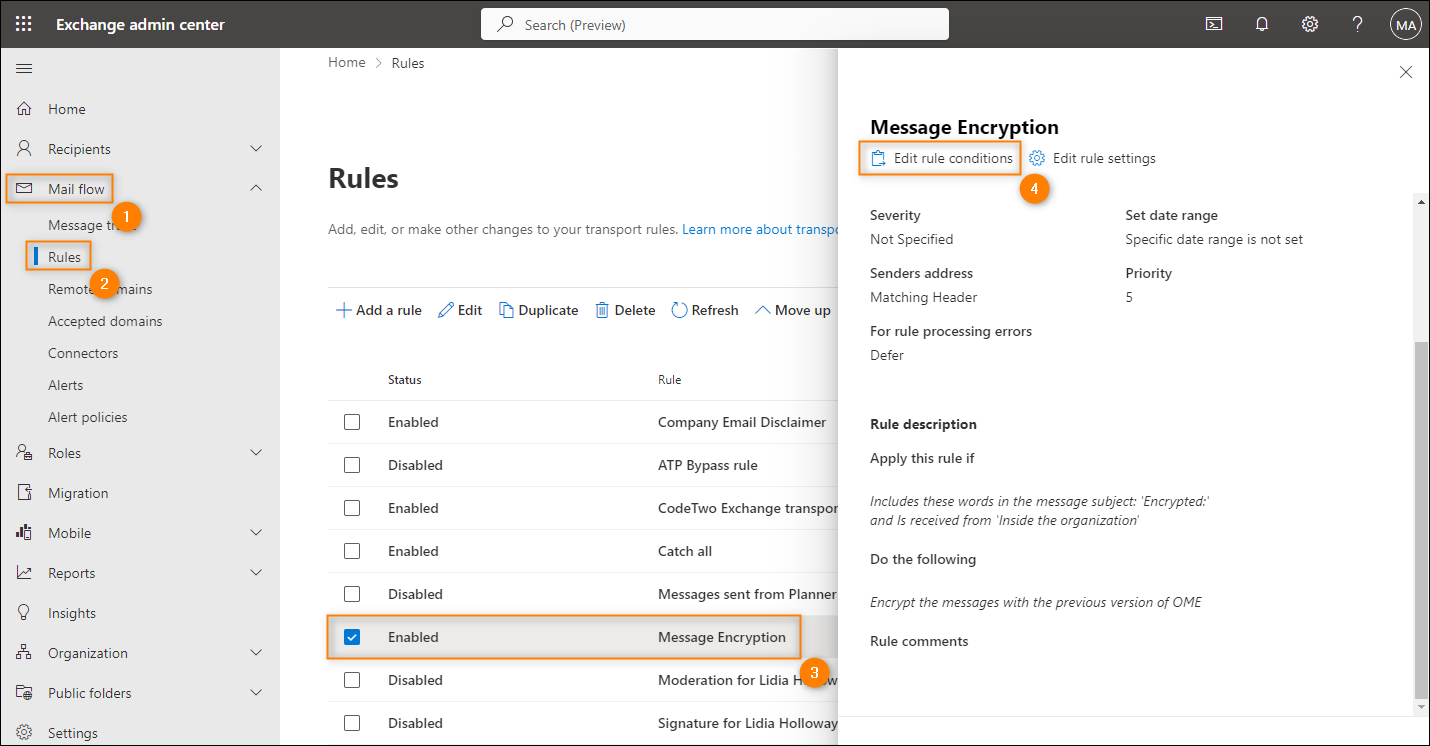Open the notifications bell
1430x746 pixels.
(x=1261, y=23)
